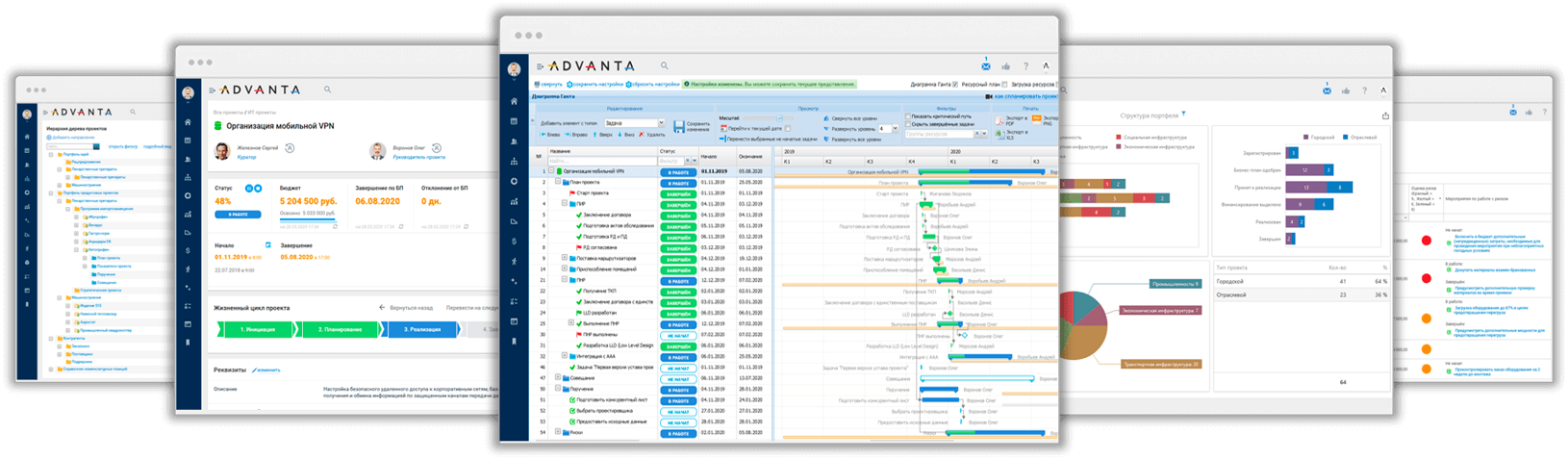Click the red 'Удалить' delete icon
The image size is (1568, 459).
[x=642, y=135]
